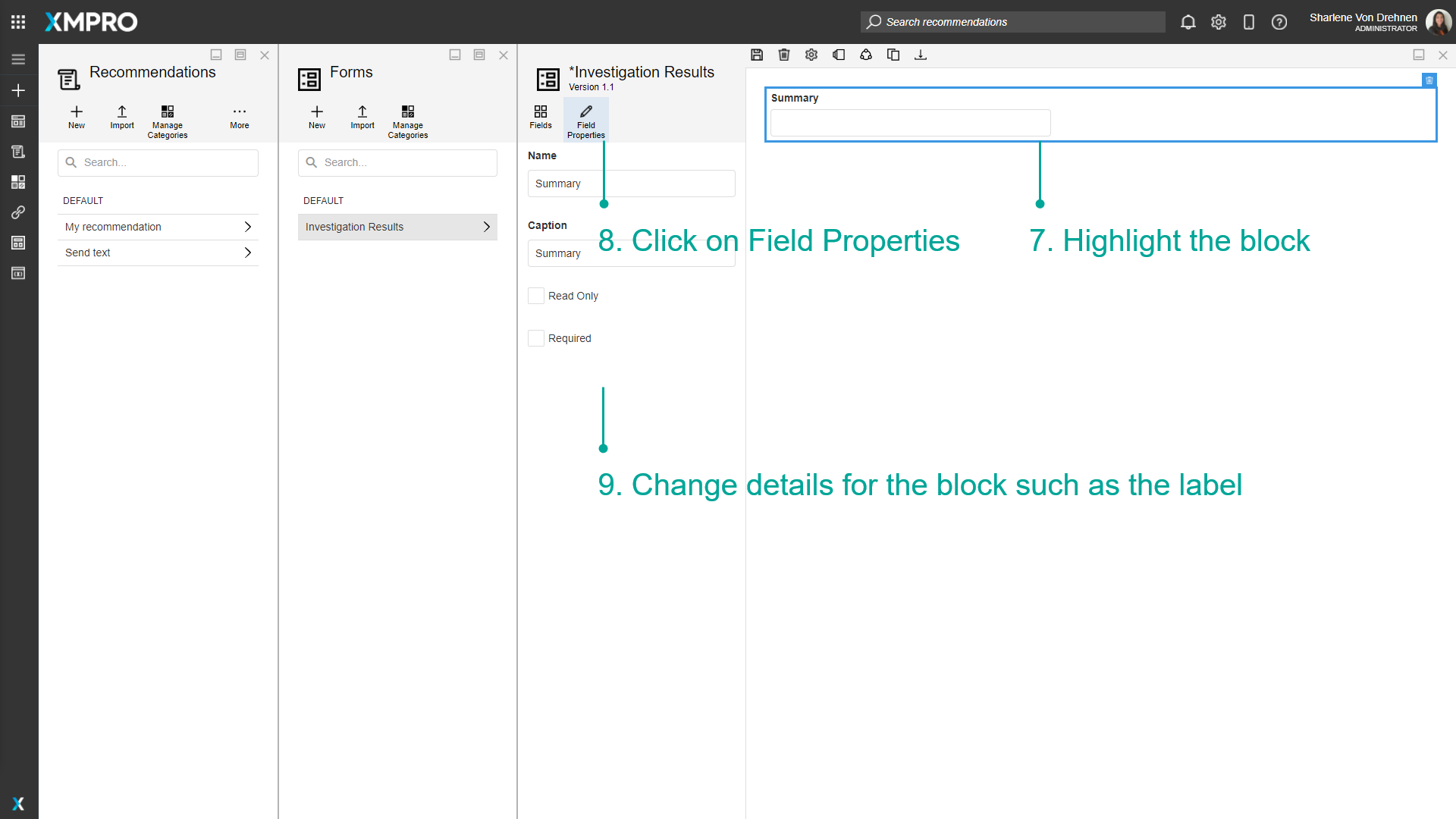Expand the Send text recommendation
The image size is (1456, 819).
click(x=248, y=253)
